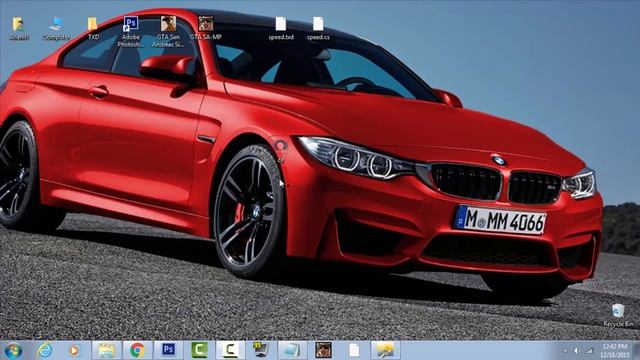The width and height of the screenshot is (640, 360).
Task: Open Google Chrome from taskbar
Action: (138, 350)
